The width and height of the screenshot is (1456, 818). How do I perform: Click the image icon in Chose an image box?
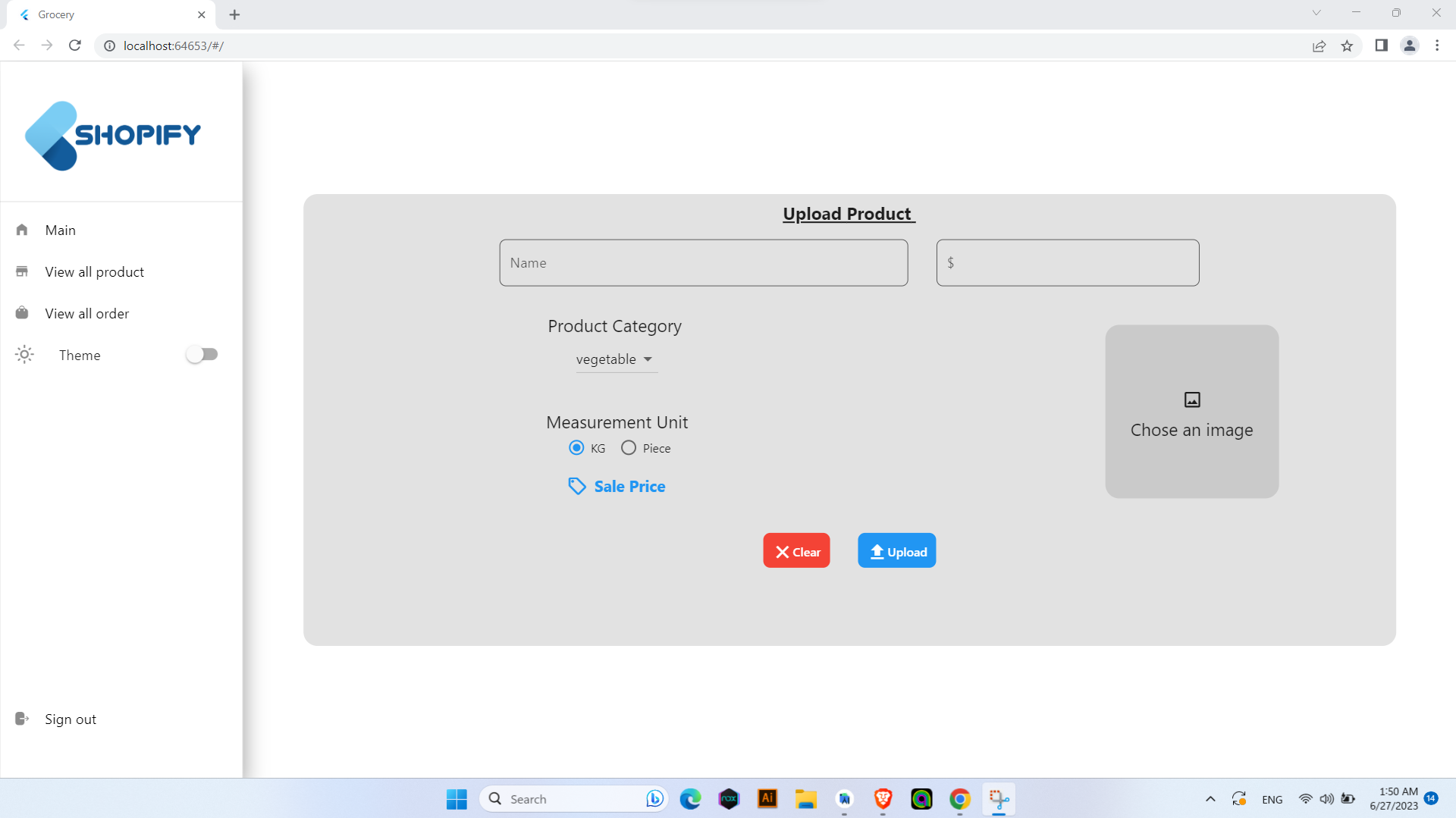tap(1191, 400)
